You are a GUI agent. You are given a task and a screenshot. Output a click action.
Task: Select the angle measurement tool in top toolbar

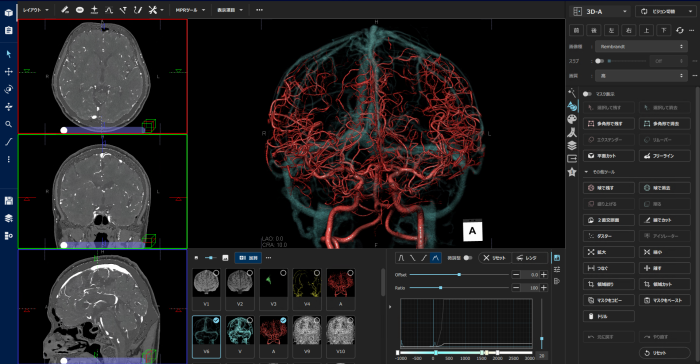click(x=123, y=9)
